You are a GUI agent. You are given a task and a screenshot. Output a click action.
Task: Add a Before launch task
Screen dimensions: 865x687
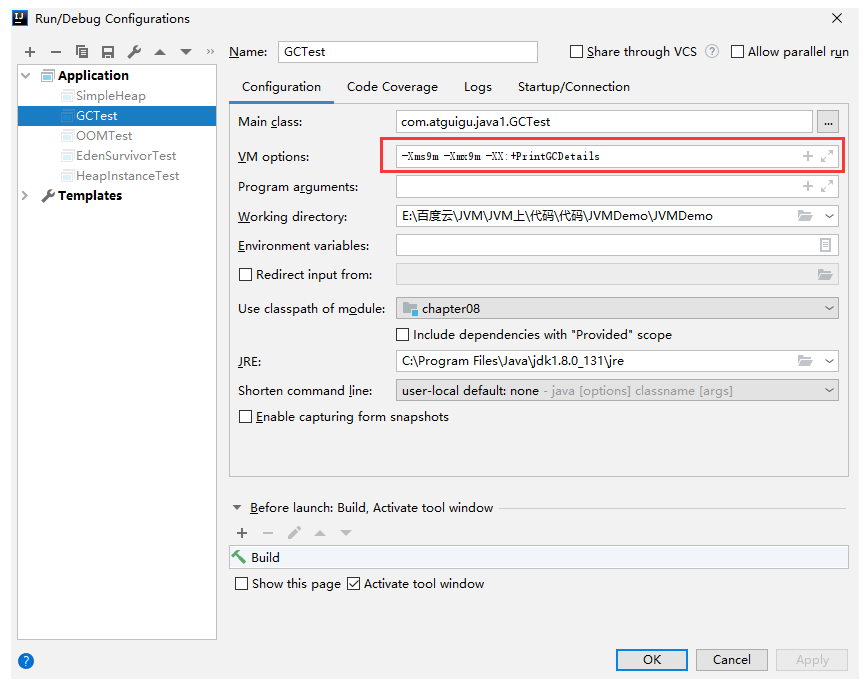(242, 533)
